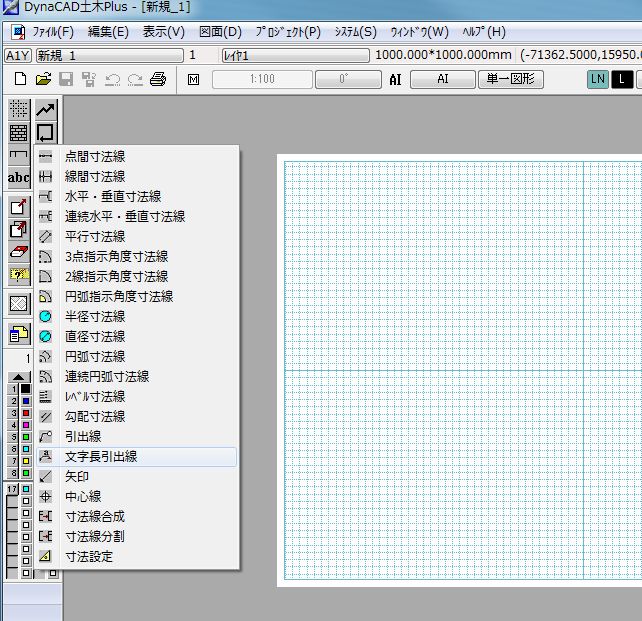Screen dimensions: 642x621
Task: Choose highlighted 文字長引出線 entry
Action: [x=137, y=457]
